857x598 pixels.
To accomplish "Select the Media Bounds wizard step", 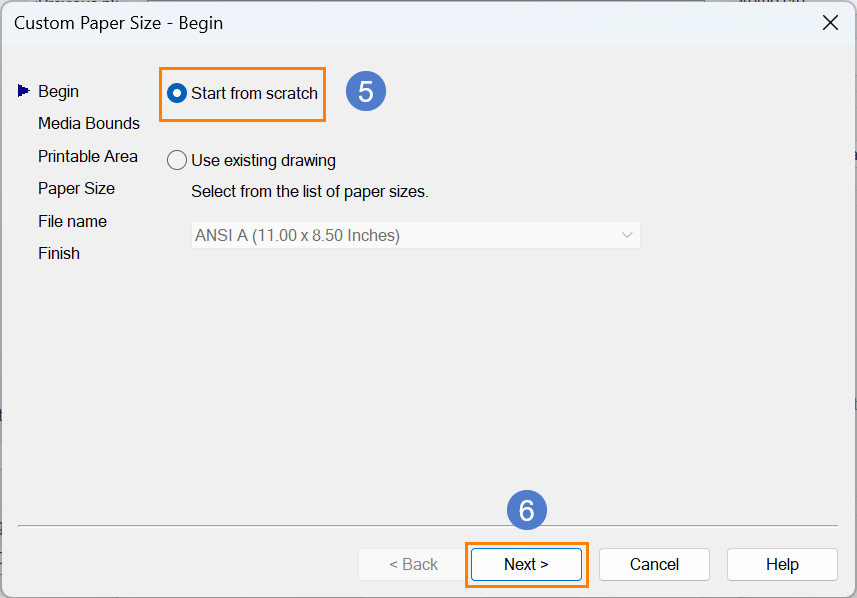I will click(89, 124).
